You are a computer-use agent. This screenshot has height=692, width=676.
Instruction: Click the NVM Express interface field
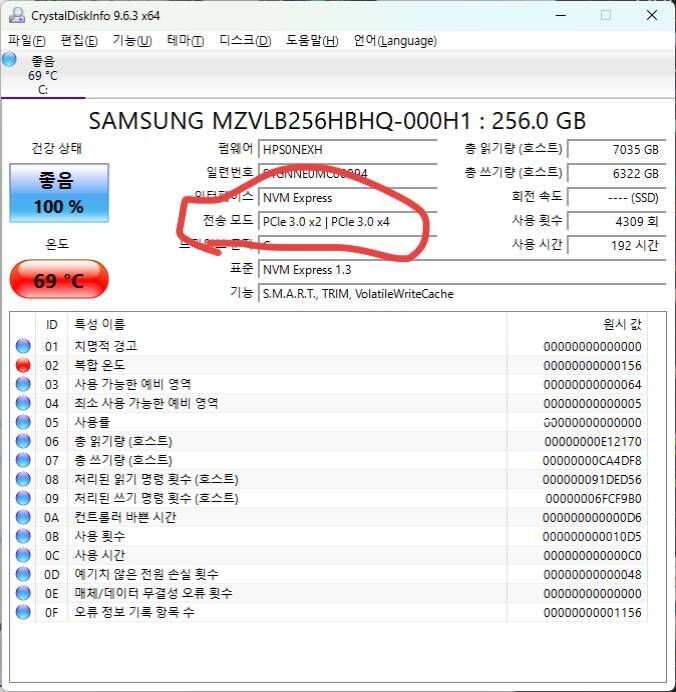pyautogui.click(x=347, y=197)
